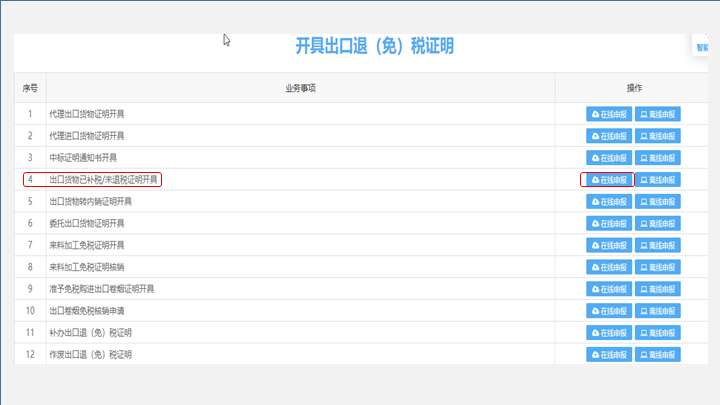The width and height of the screenshot is (720, 405).
Task: Select the row number 7 cell
Action: pyautogui.click(x=30, y=245)
